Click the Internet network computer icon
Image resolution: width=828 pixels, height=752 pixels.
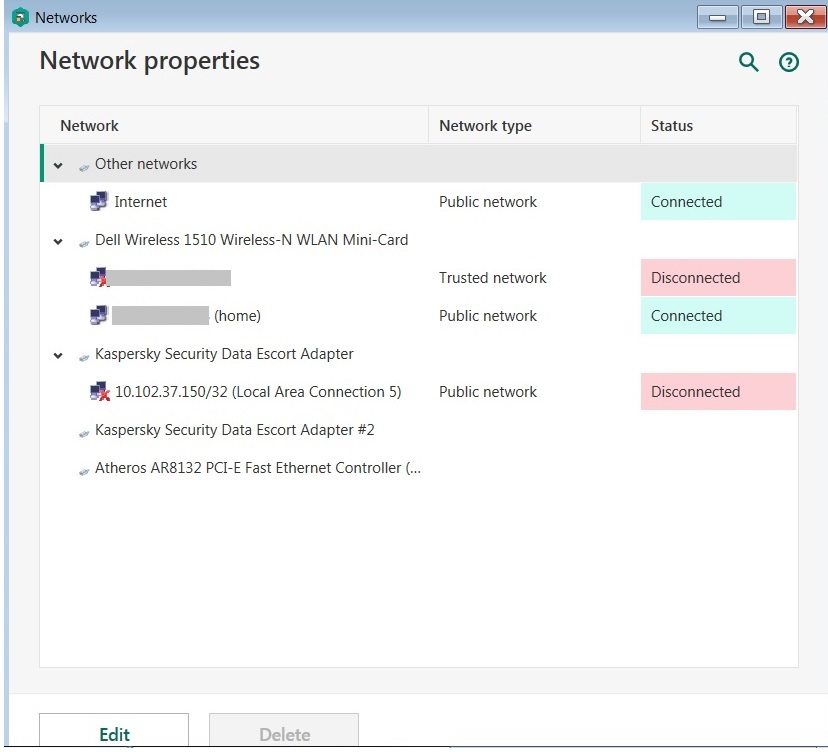click(99, 202)
